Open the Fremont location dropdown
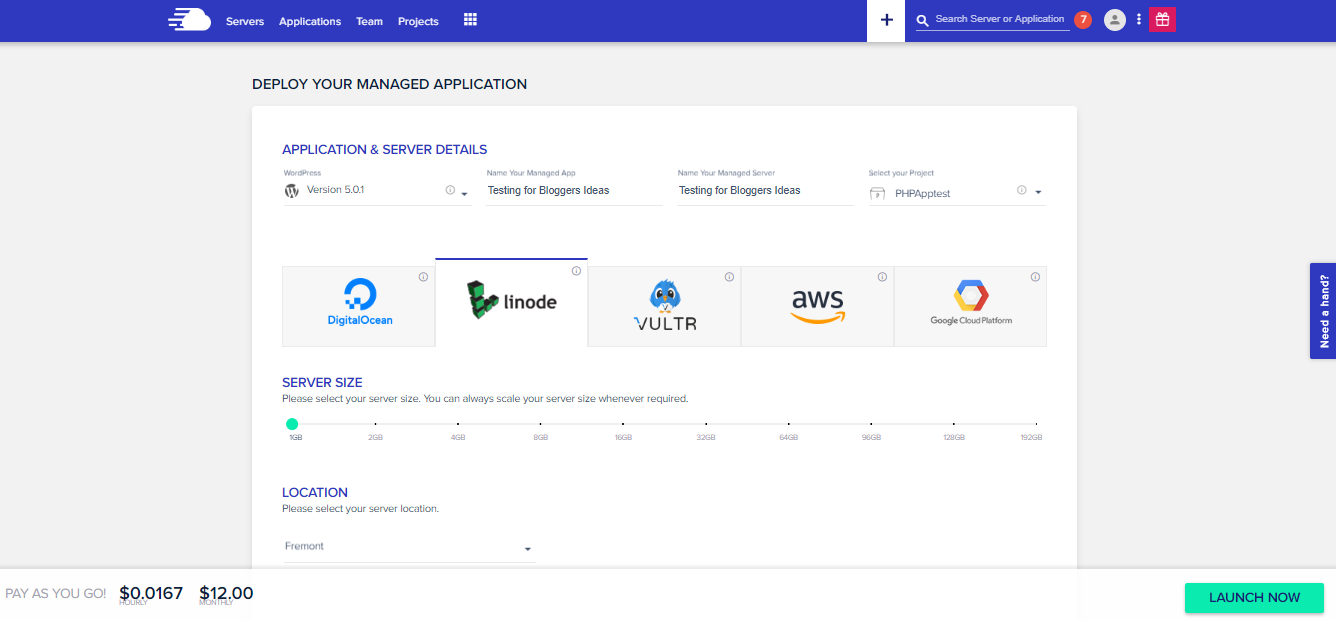Image resolution: width=1336 pixels, height=621 pixels. click(x=528, y=547)
